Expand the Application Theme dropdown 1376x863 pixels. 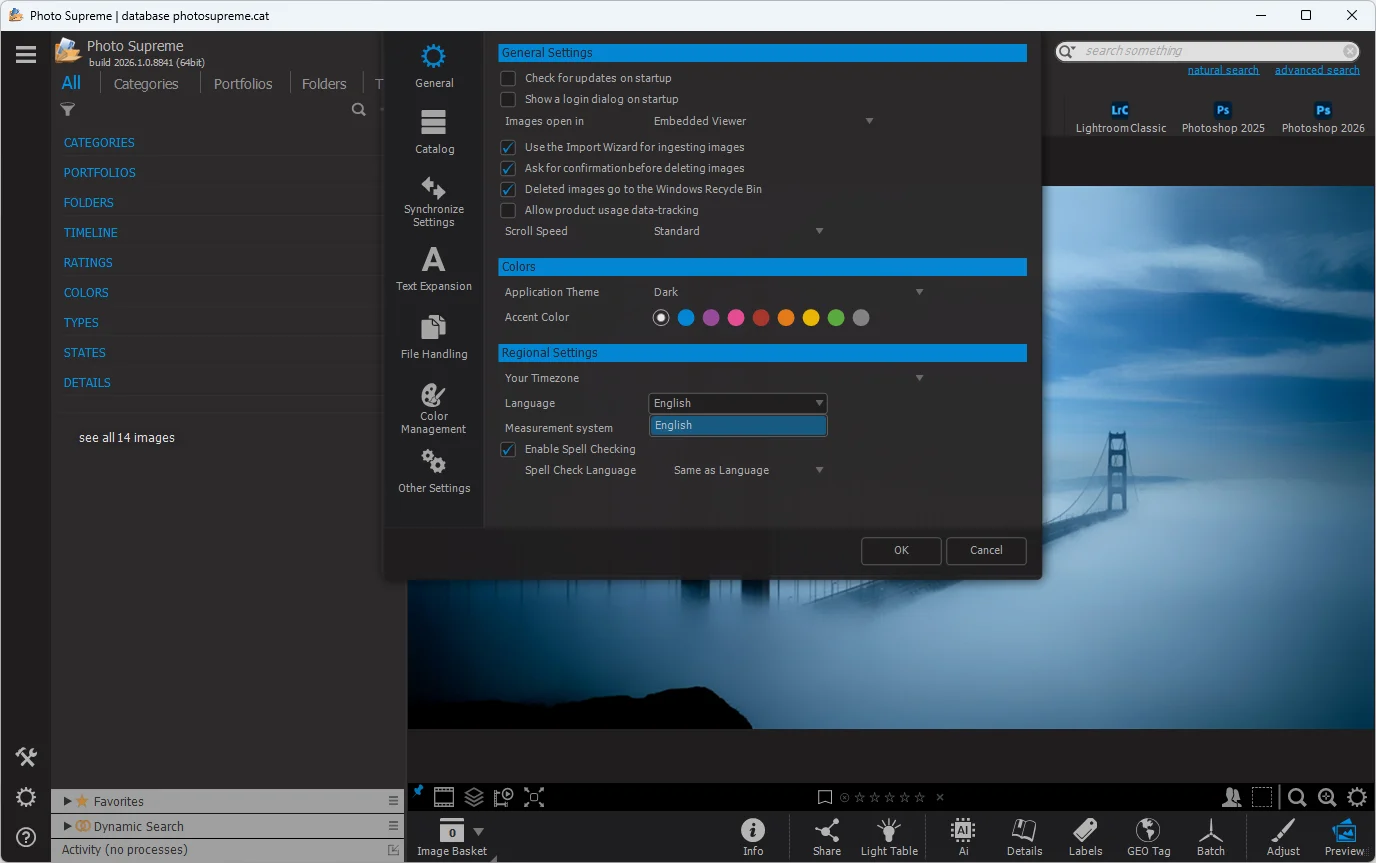pos(788,292)
